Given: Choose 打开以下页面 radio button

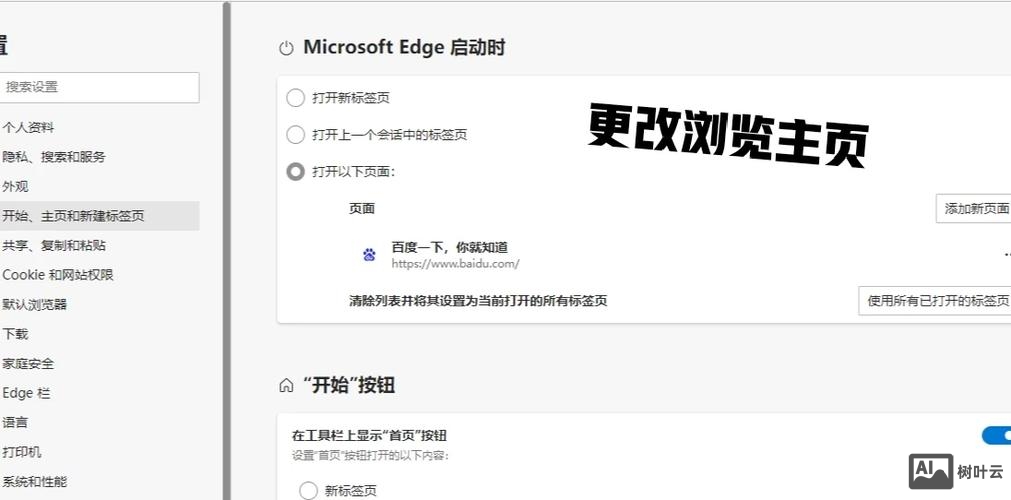Looking at the screenshot, I should coord(295,172).
